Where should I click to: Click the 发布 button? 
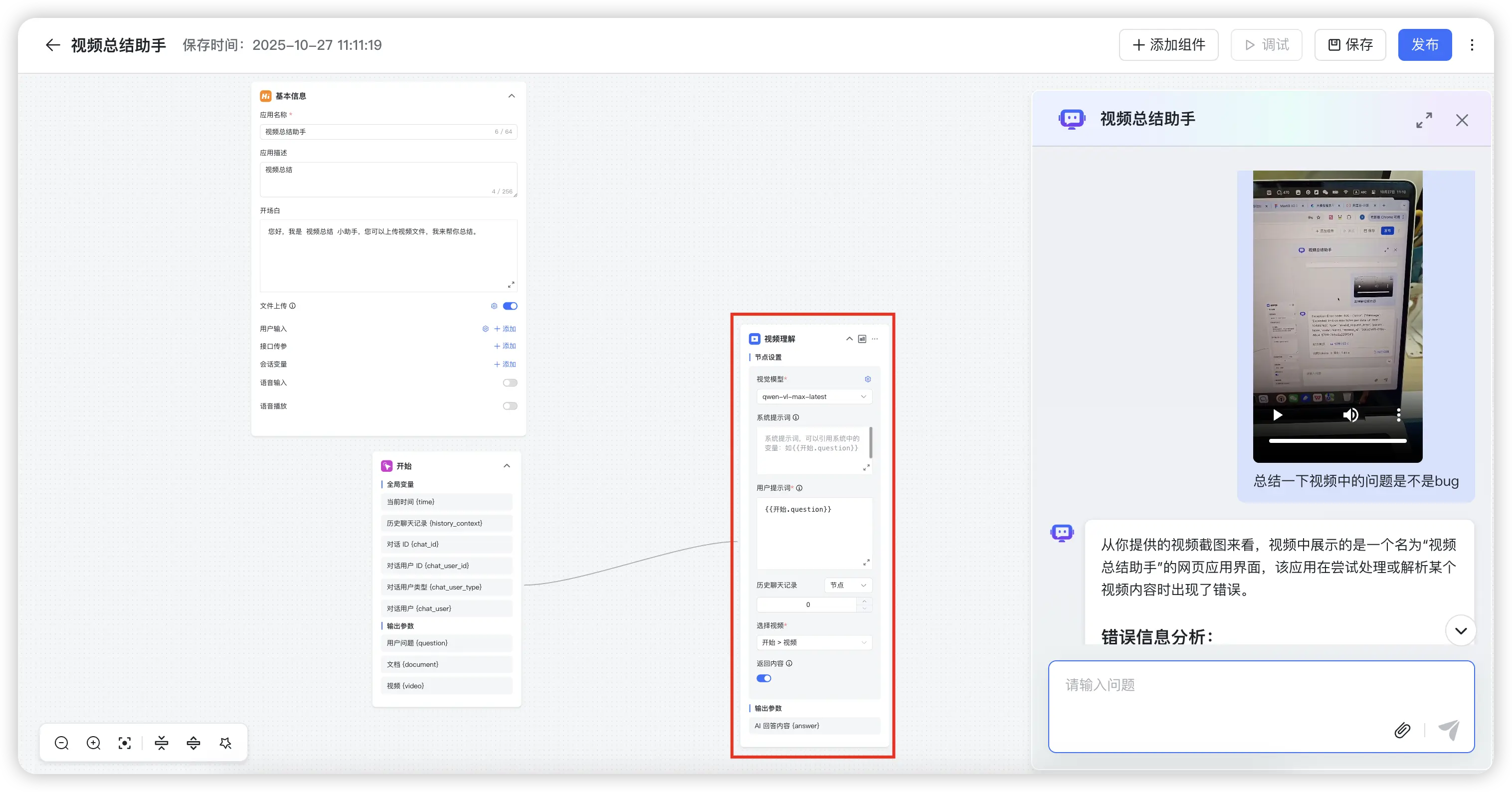point(1425,45)
